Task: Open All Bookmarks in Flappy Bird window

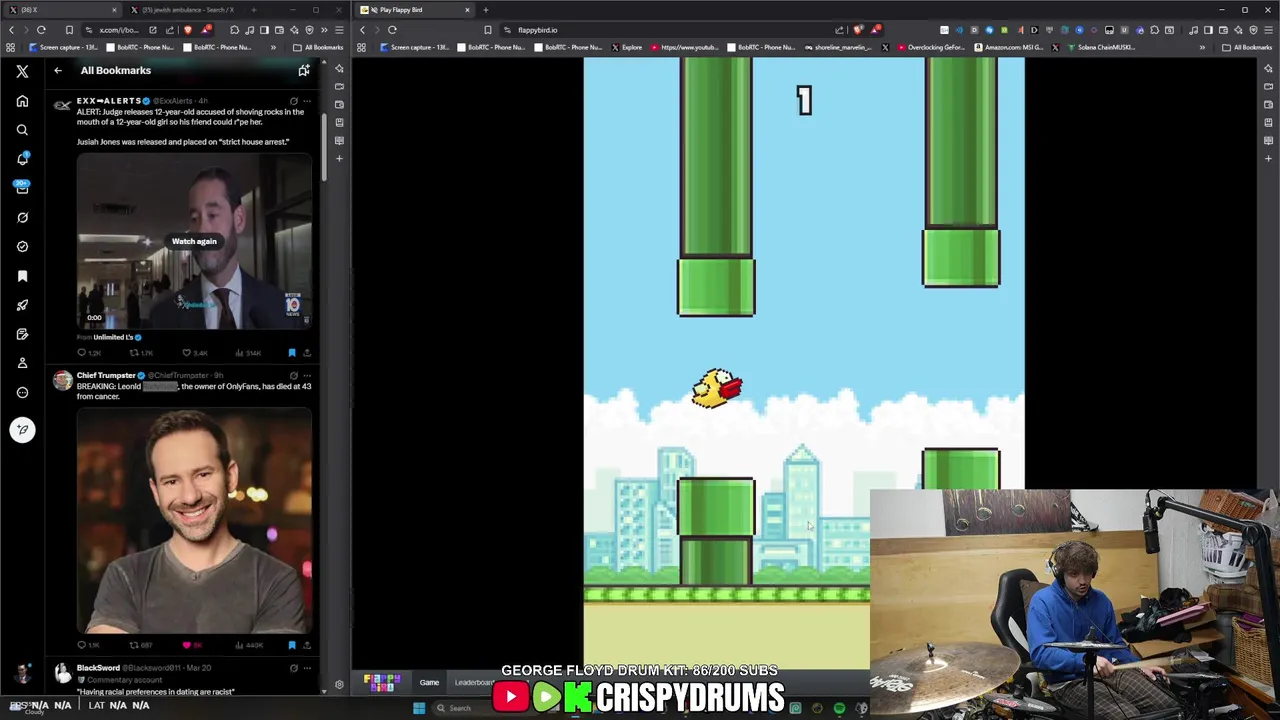Action: 1246,47
